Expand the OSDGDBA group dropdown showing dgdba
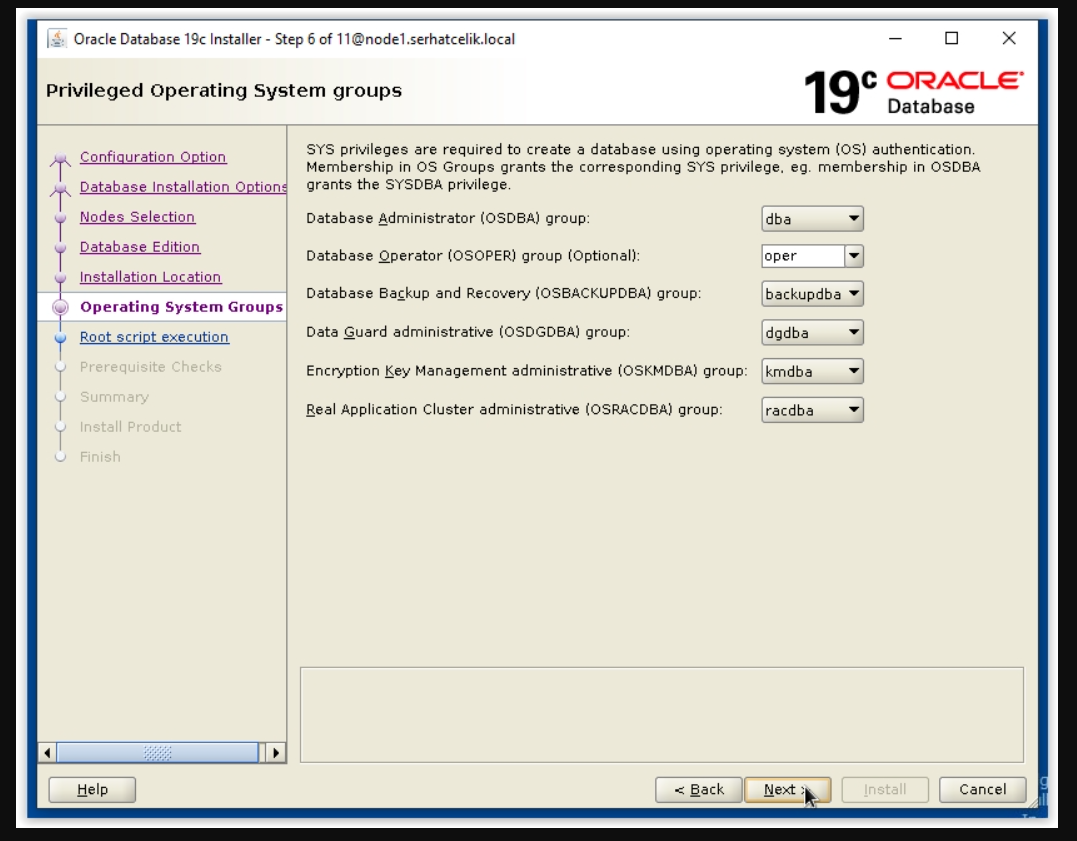Image resolution: width=1077 pixels, height=841 pixels. [x=812, y=333]
